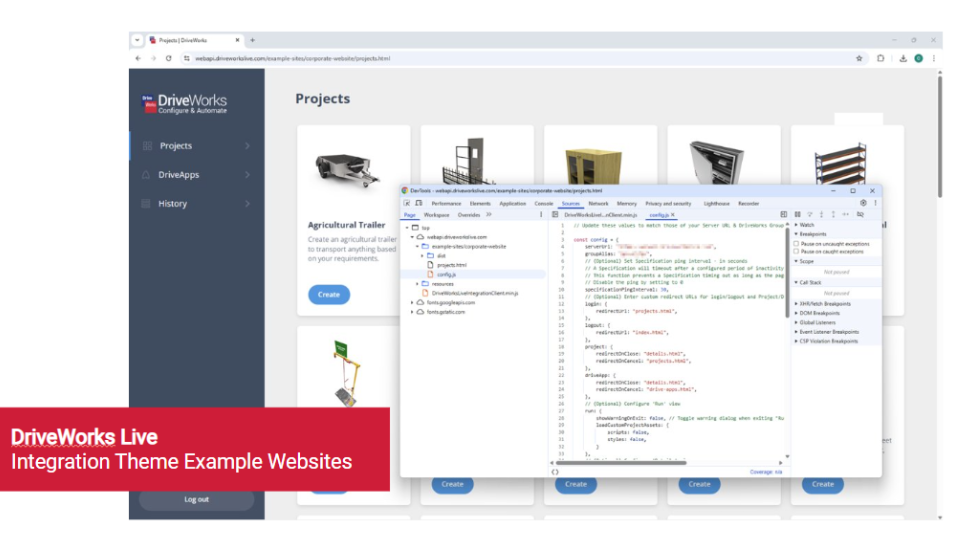Screen dimensions: 960x540
Task: Bookmark this page with the star icon
Action: click(859, 58)
